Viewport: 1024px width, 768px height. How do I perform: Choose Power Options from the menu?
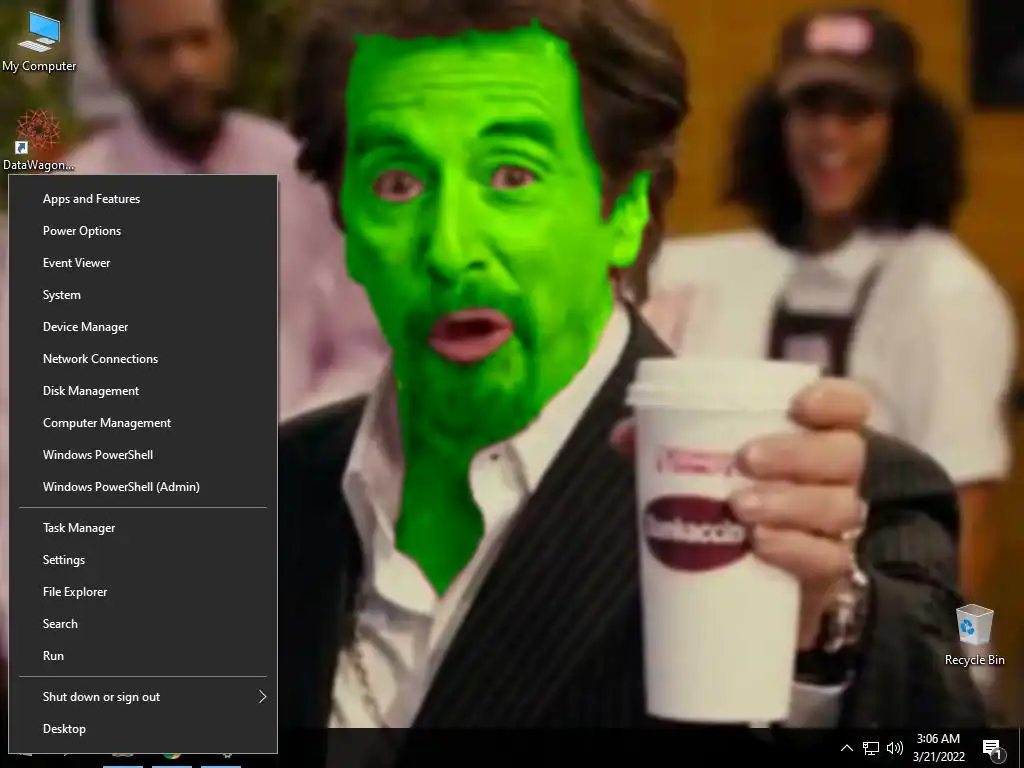[x=143, y=231]
